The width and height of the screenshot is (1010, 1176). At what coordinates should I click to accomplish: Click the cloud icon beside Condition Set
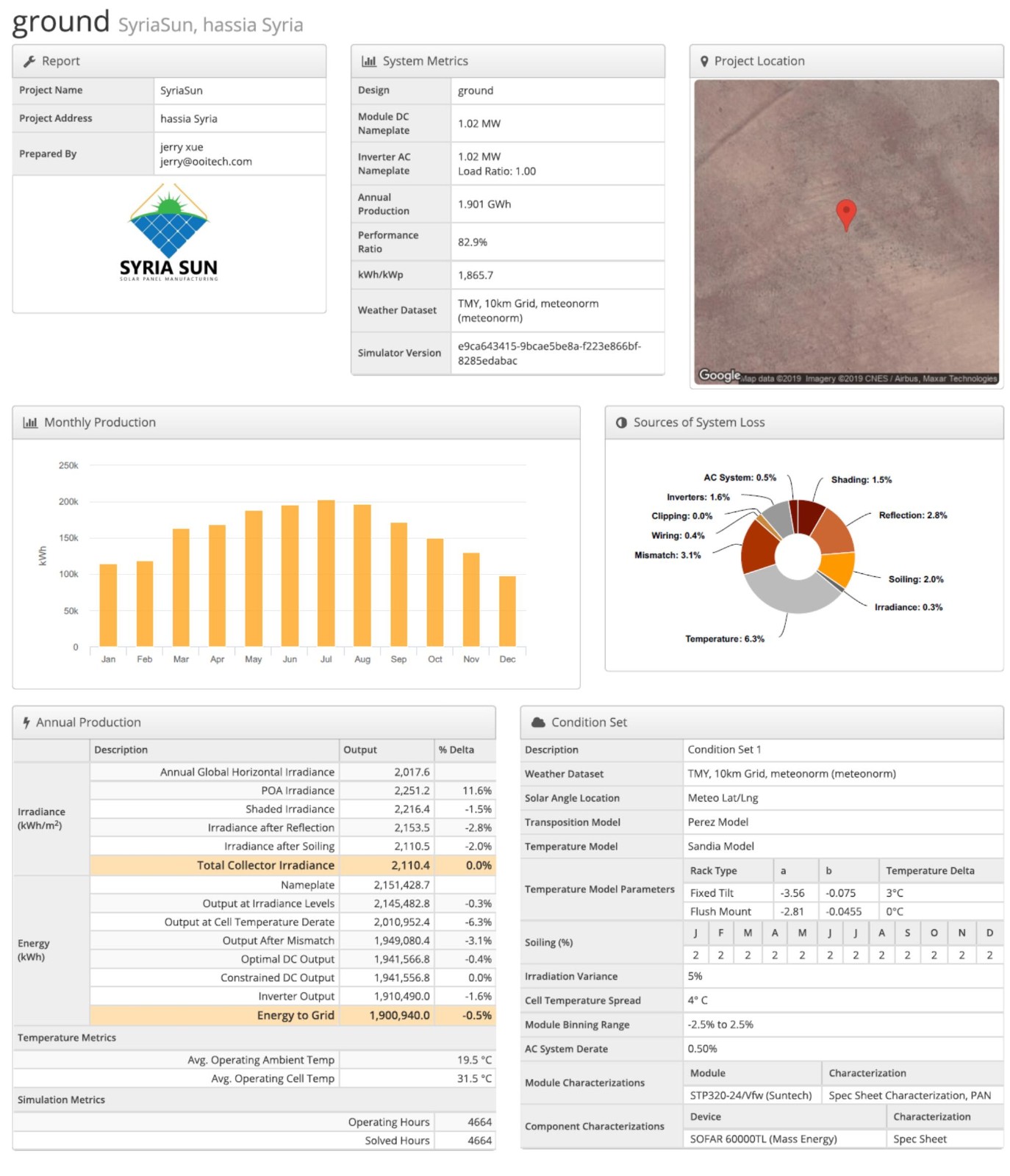[x=538, y=723]
